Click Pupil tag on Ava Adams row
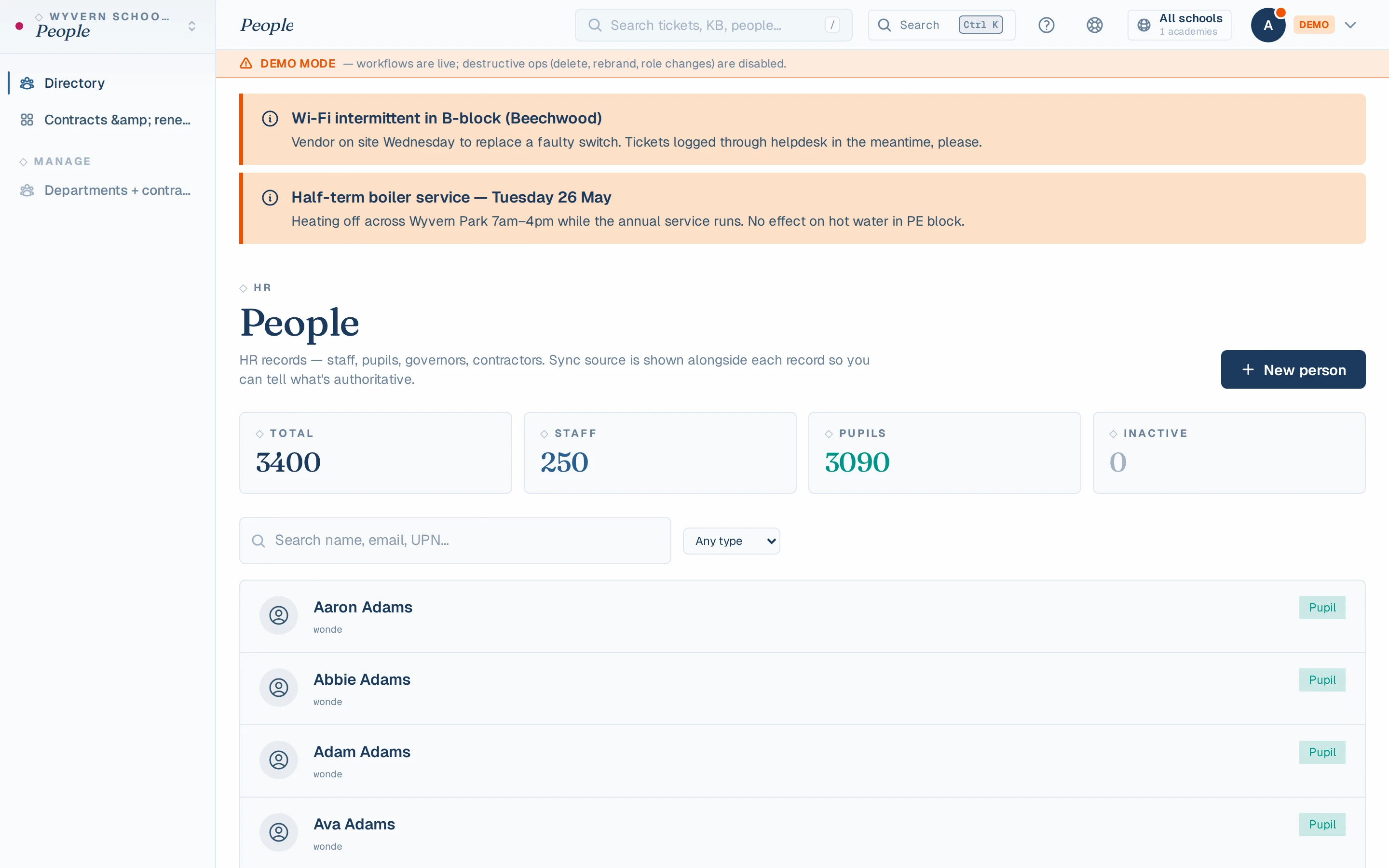This screenshot has width=1389, height=868. [1322, 825]
